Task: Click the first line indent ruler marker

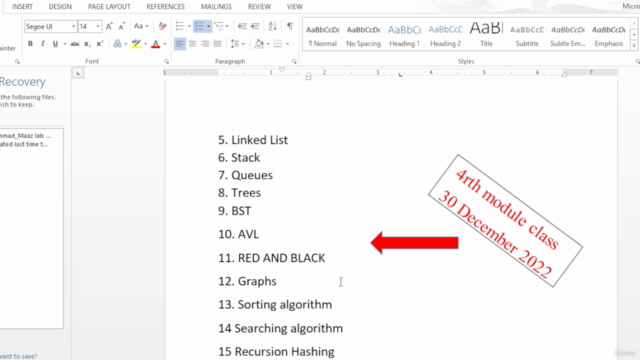Action: click(x=282, y=70)
